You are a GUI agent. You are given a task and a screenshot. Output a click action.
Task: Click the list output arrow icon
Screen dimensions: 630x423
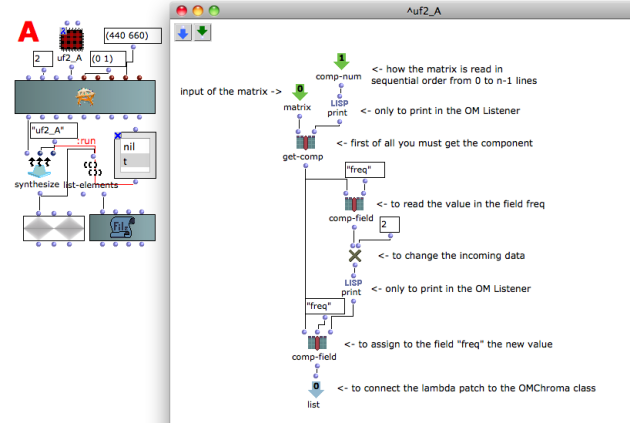(316, 390)
